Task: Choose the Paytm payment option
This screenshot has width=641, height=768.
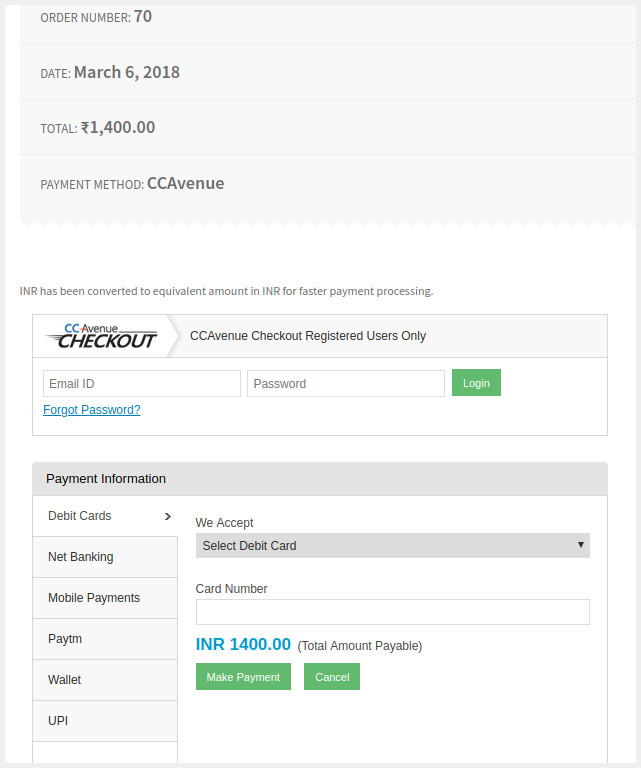Action: point(105,639)
